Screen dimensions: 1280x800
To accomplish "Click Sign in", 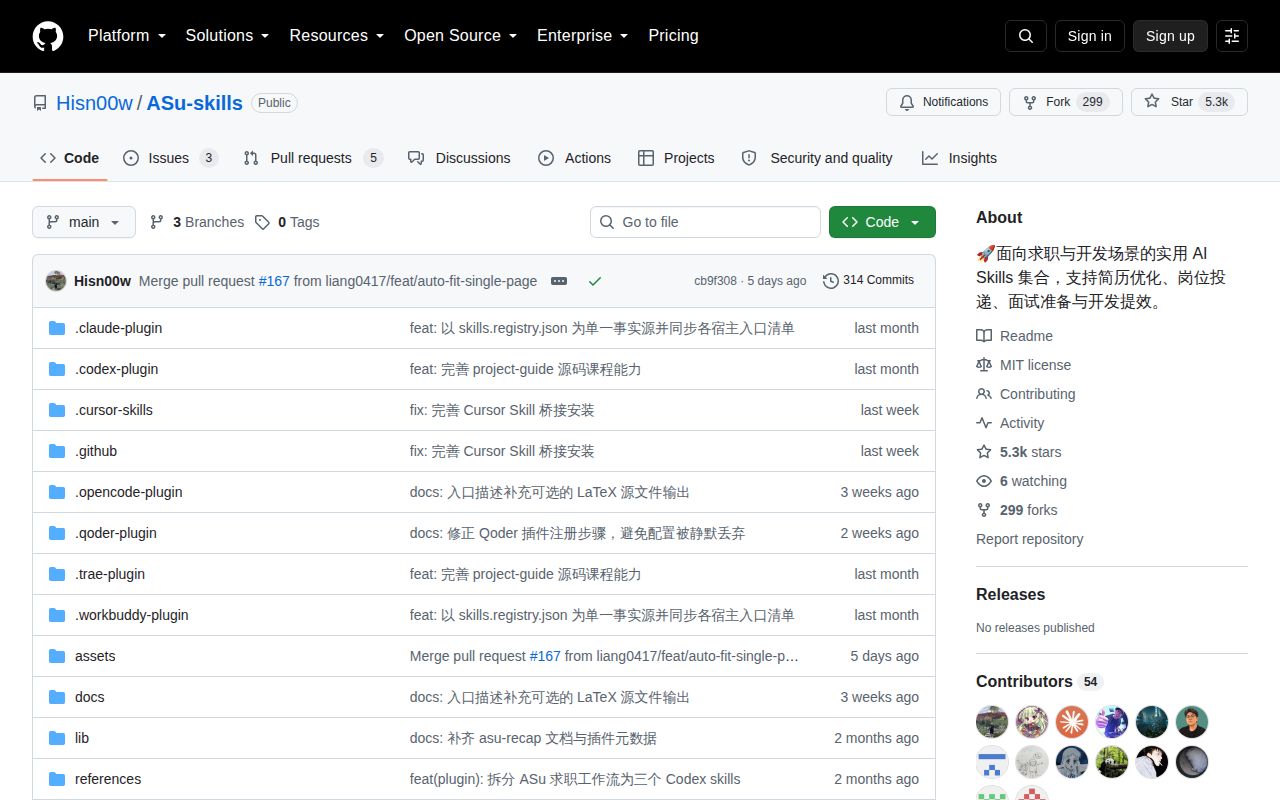I will [1089, 36].
